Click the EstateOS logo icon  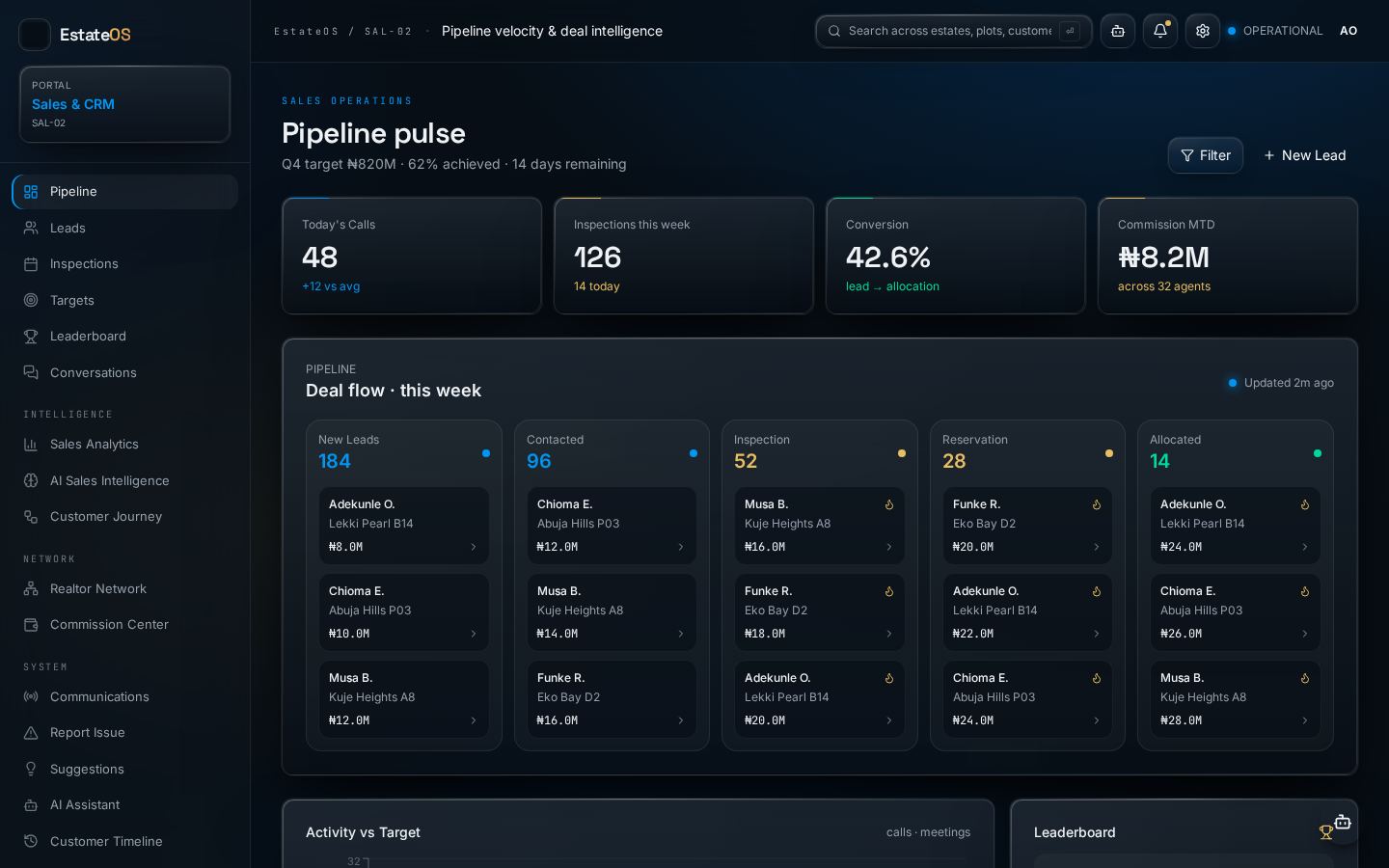tap(35, 35)
